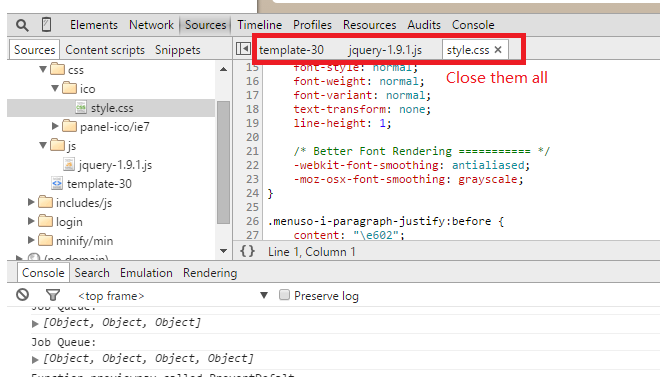Open the Resources panel
Screen dimensions: 672x378
pos(369,25)
